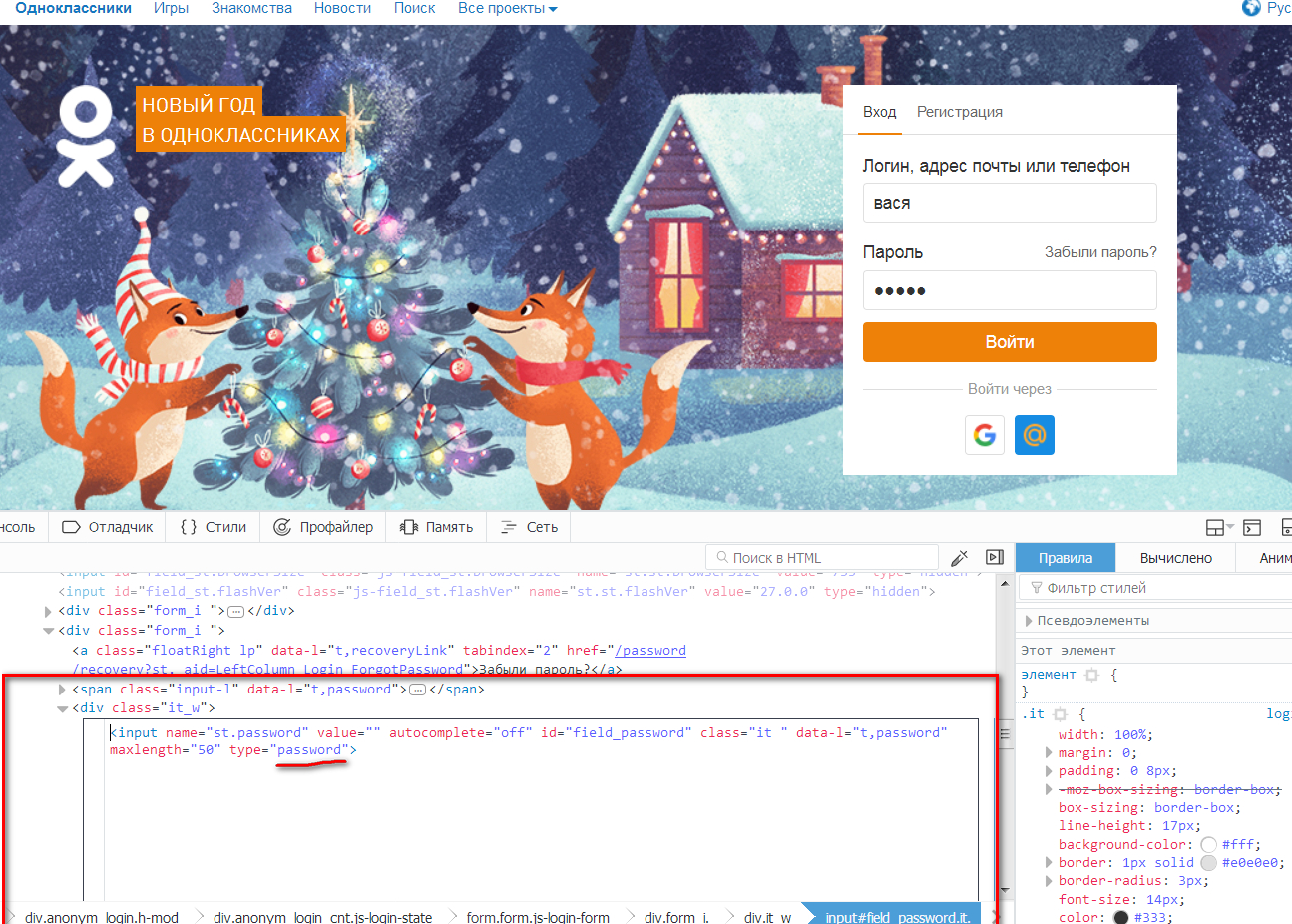Screen dimensions: 1292x924
Task: Click the #e0e0e0 border color swatch
Action: (1208, 863)
